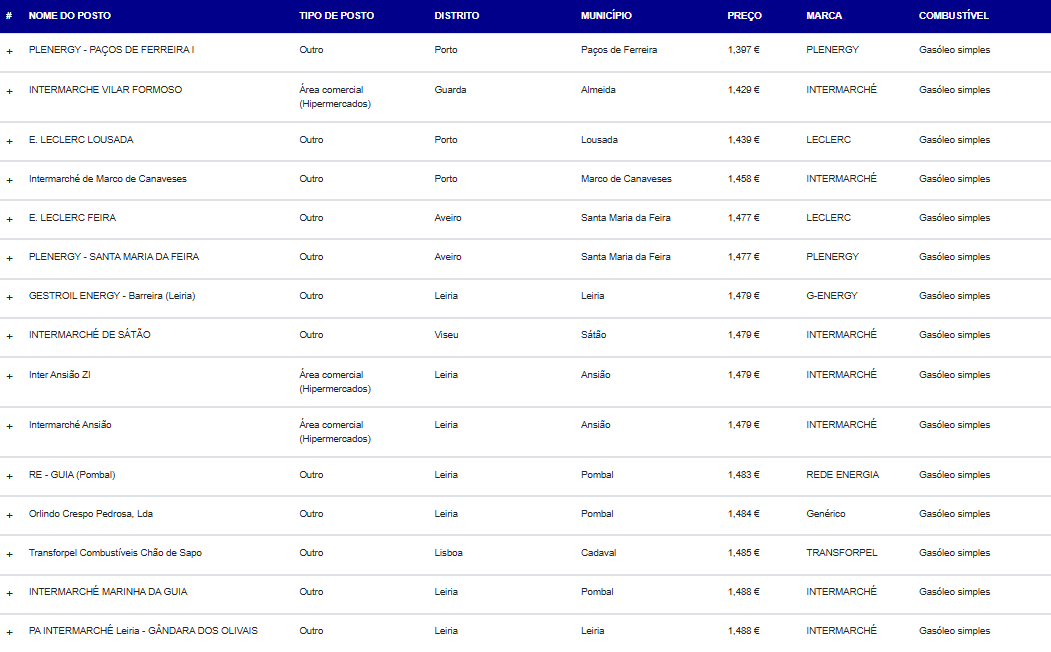Image resolution: width=1051 pixels, height=652 pixels.
Task: Expand the PLENERGY - PAÇOS DE FERREIRA I row
Action: point(10,51)
